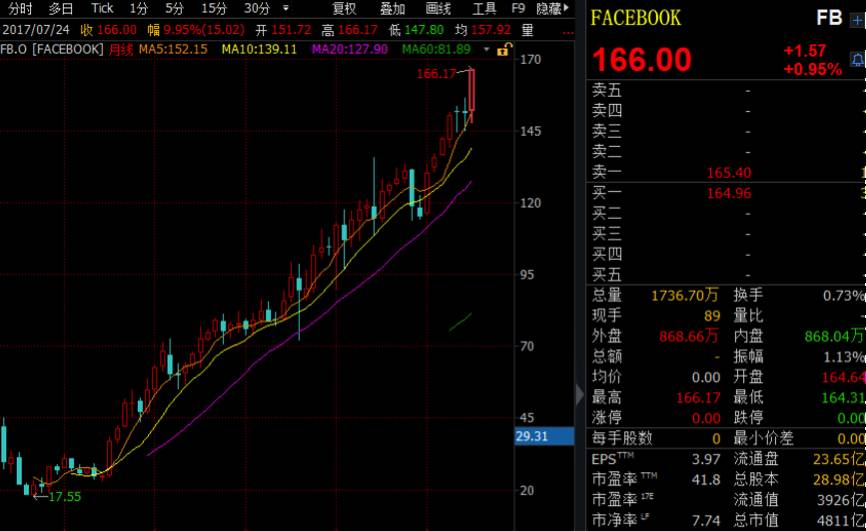Viewport: 866px width, 531px height.
Task: Click the MA10:139.11 indicator label
Action: (259, 49)
